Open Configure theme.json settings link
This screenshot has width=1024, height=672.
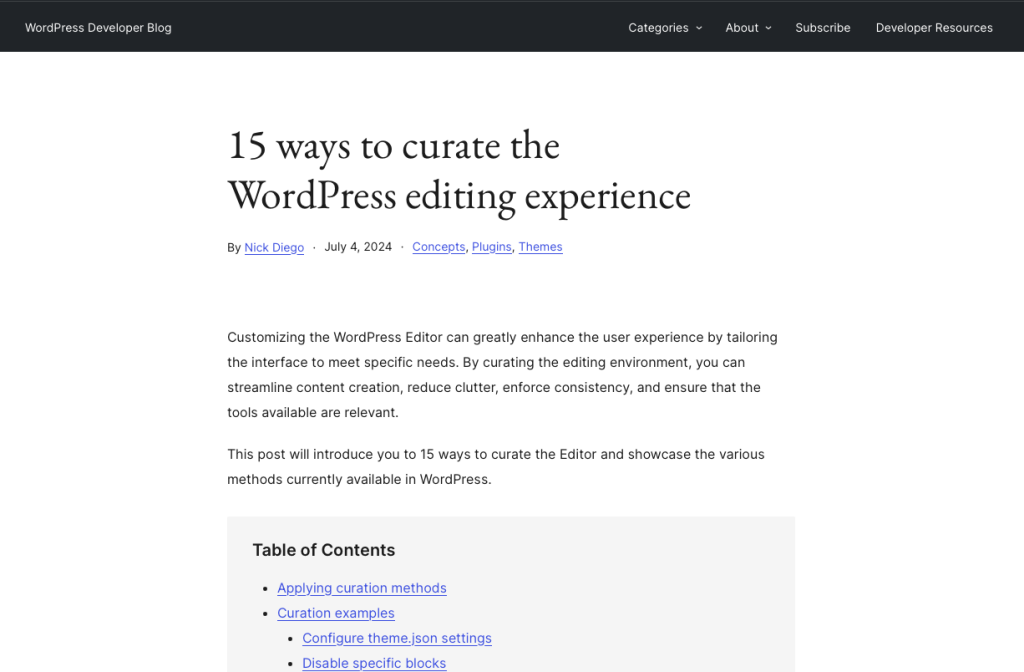396,638
